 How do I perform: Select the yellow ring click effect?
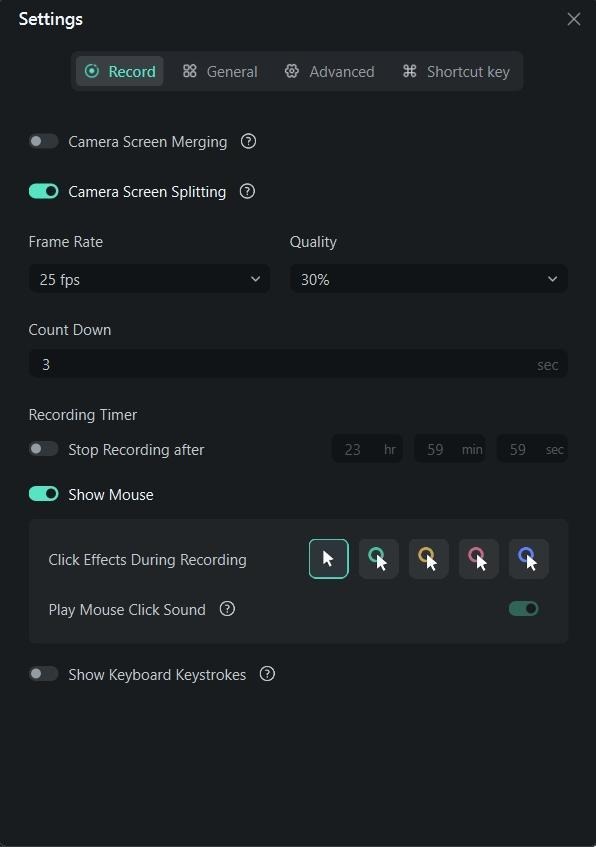point(428,559)
